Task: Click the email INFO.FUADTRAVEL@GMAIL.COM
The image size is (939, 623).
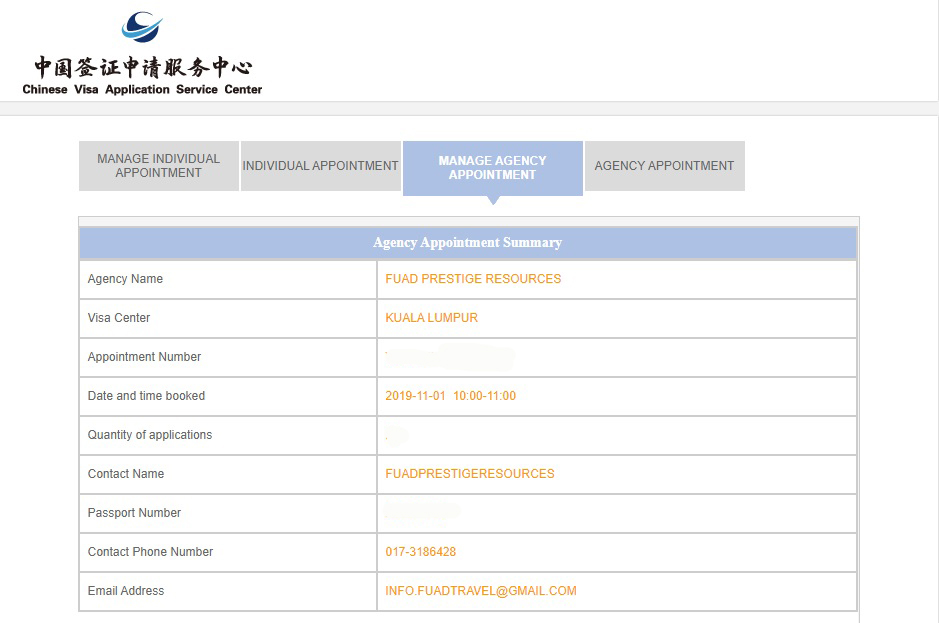Action: [x=481, y=591]
